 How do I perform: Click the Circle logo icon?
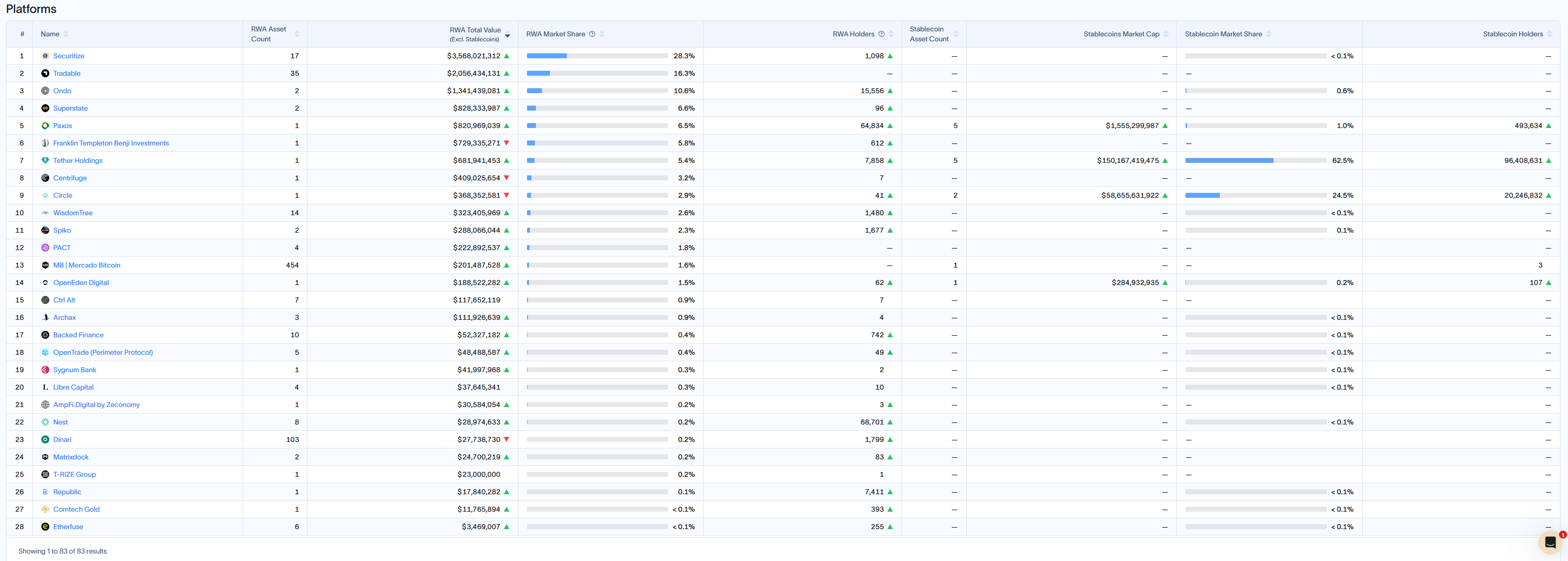[45, 195]
